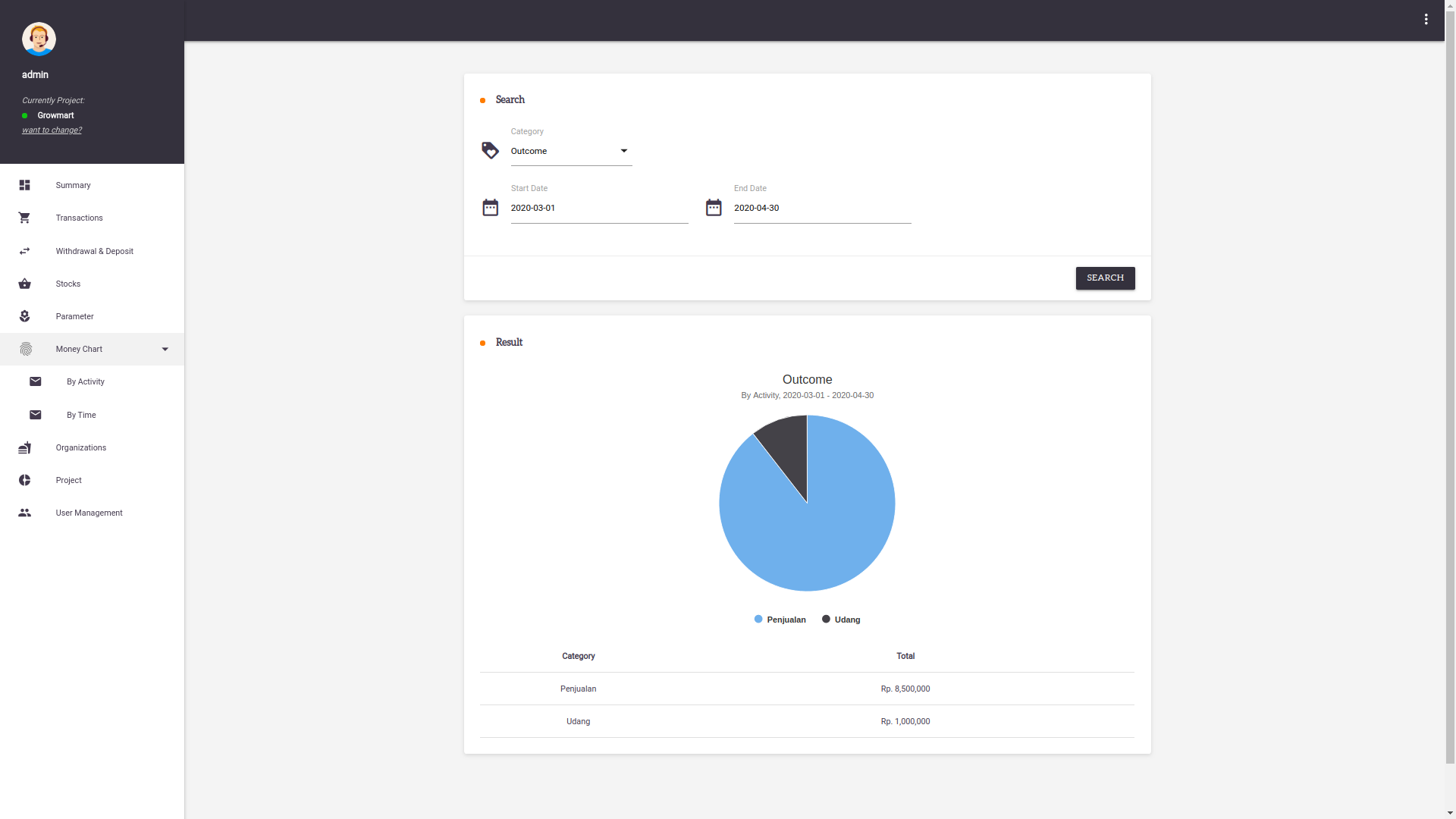This screenshot has width=1456, height=819.
Task: Click the admin avatar image
Action: [x=39, y=39]
